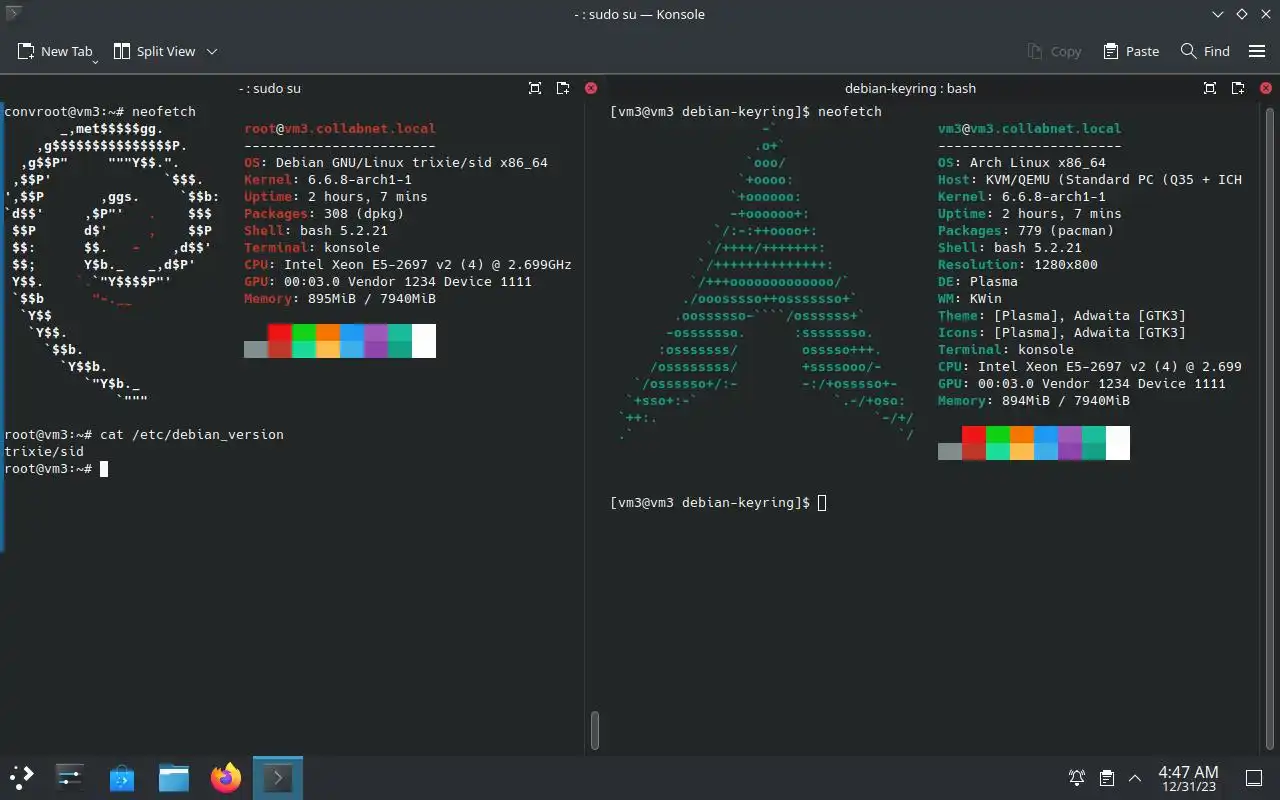1280x800 pixels.
Task: Click 'Icons: [Plasma], Adwaita [GTK3]' line
Action: 1062,332
